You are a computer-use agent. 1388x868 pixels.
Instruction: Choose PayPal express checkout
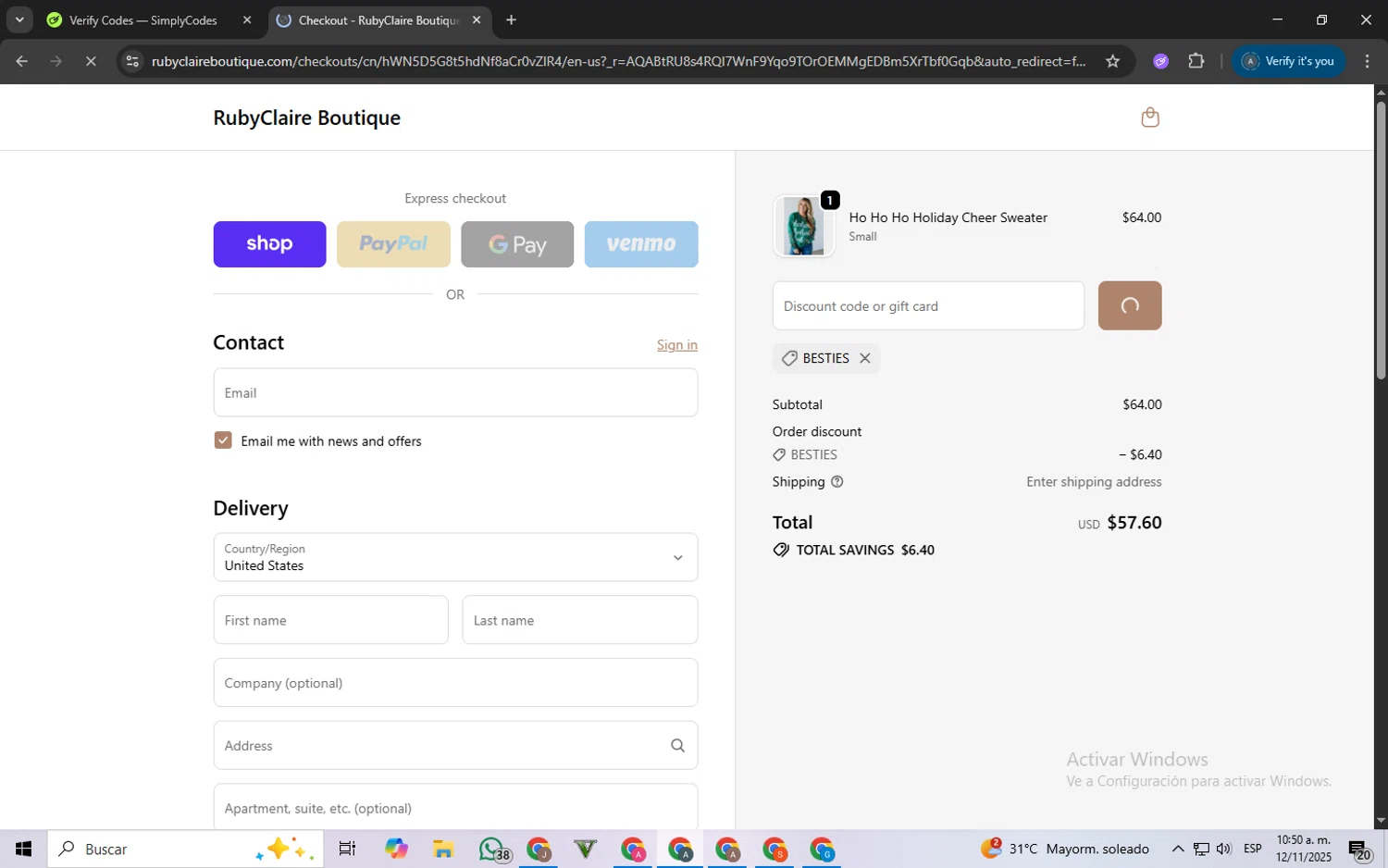393,244
